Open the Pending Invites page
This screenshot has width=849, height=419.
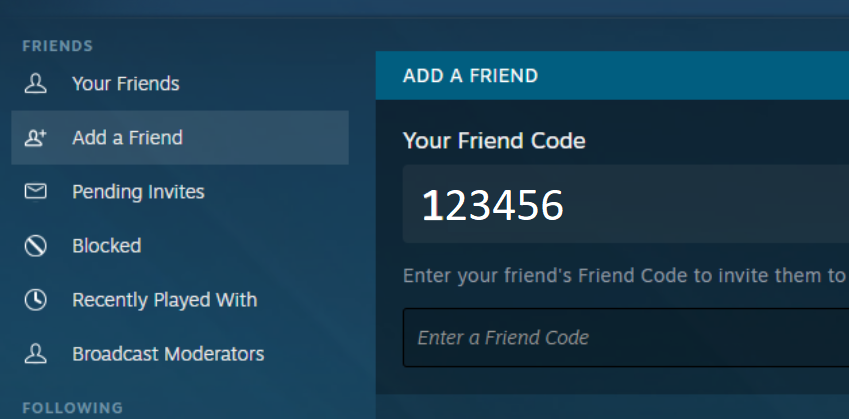180,192
